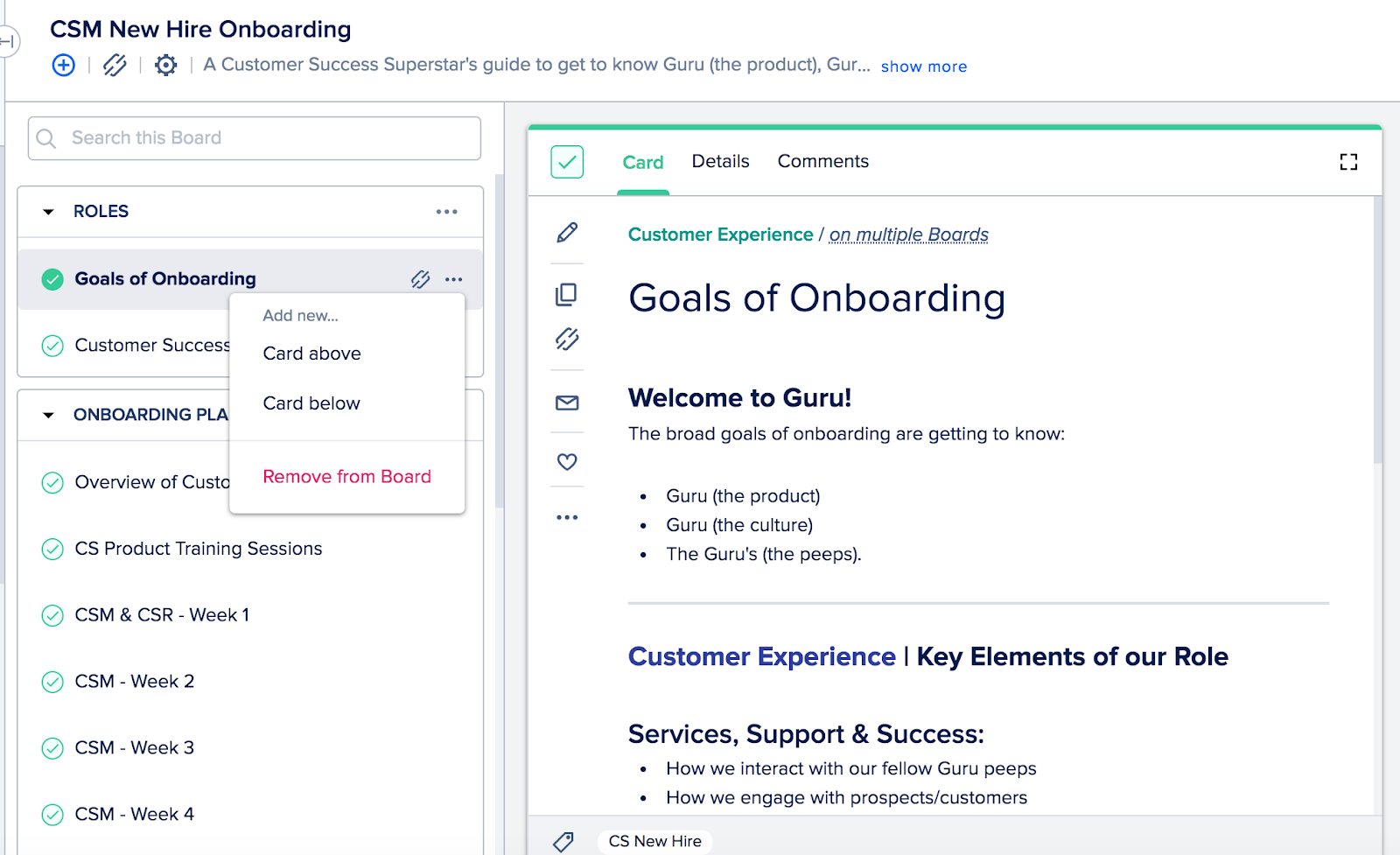Choose Card below from the menu
The width and height of the screenshot is (1400, 855).
[311, 403]
